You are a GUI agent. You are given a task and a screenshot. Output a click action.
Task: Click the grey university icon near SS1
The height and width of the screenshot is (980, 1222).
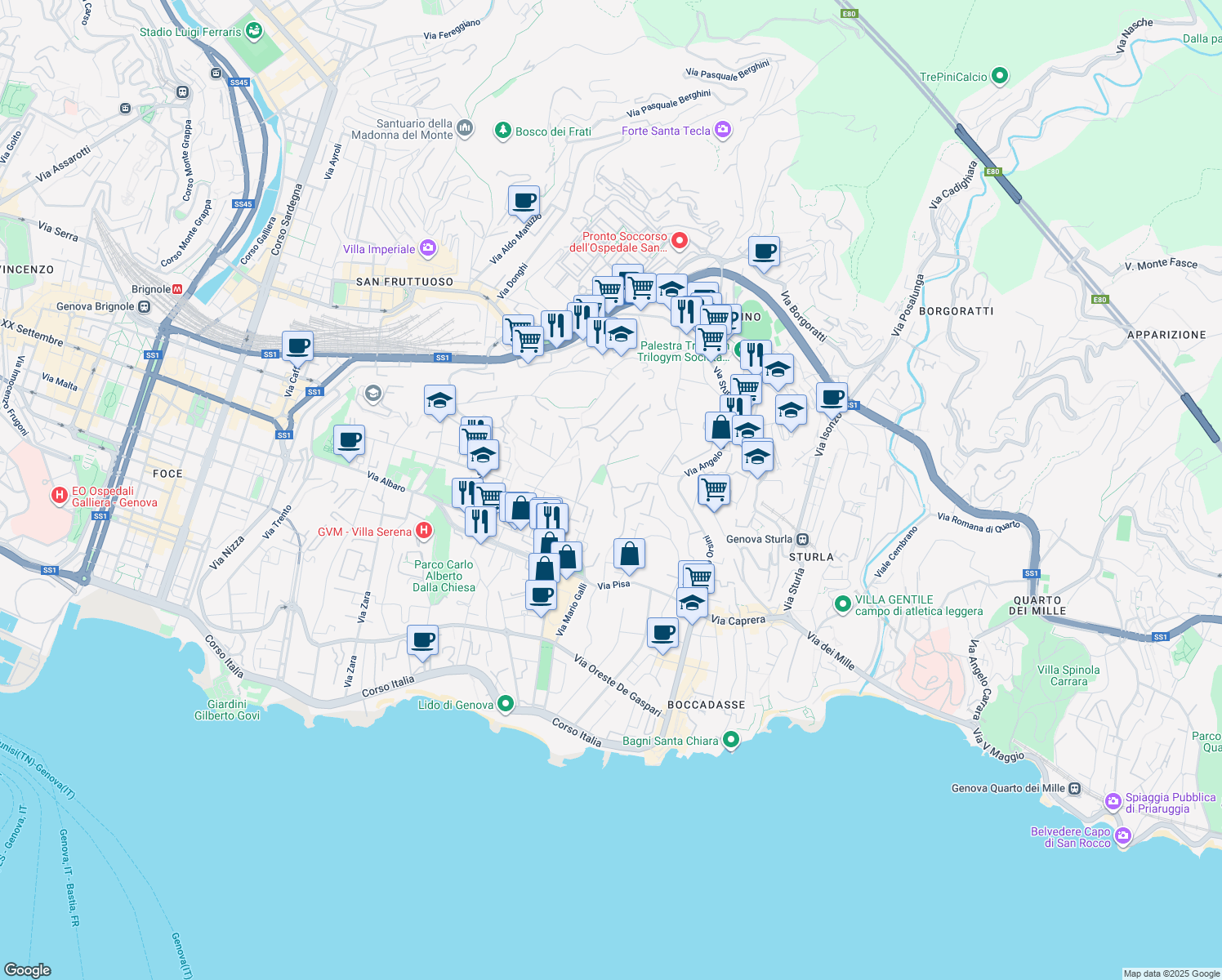click(373, 394)
